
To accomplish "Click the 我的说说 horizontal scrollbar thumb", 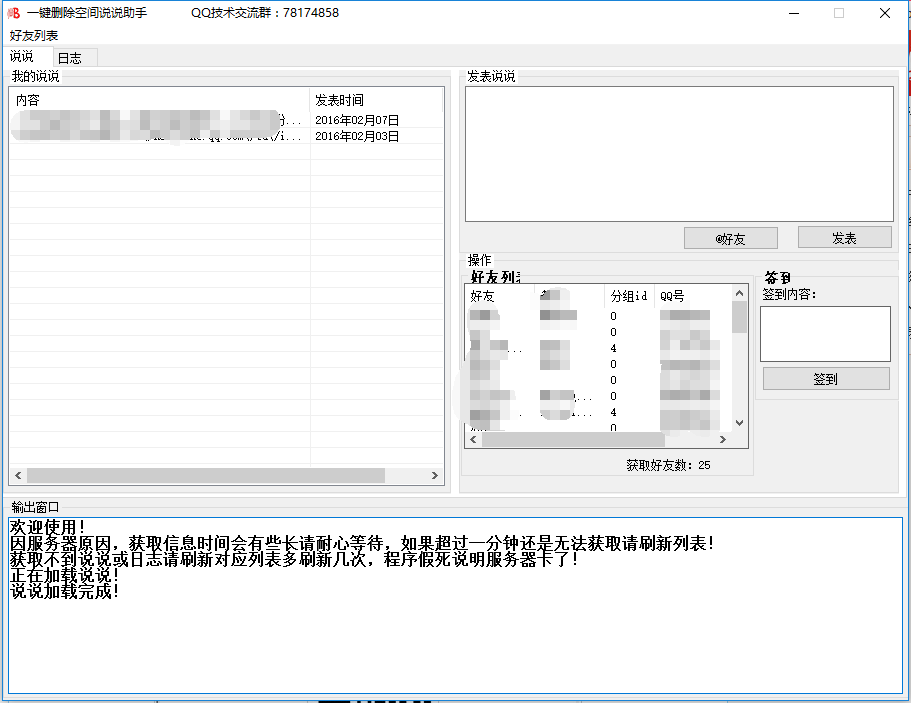I will click(206, 475).
